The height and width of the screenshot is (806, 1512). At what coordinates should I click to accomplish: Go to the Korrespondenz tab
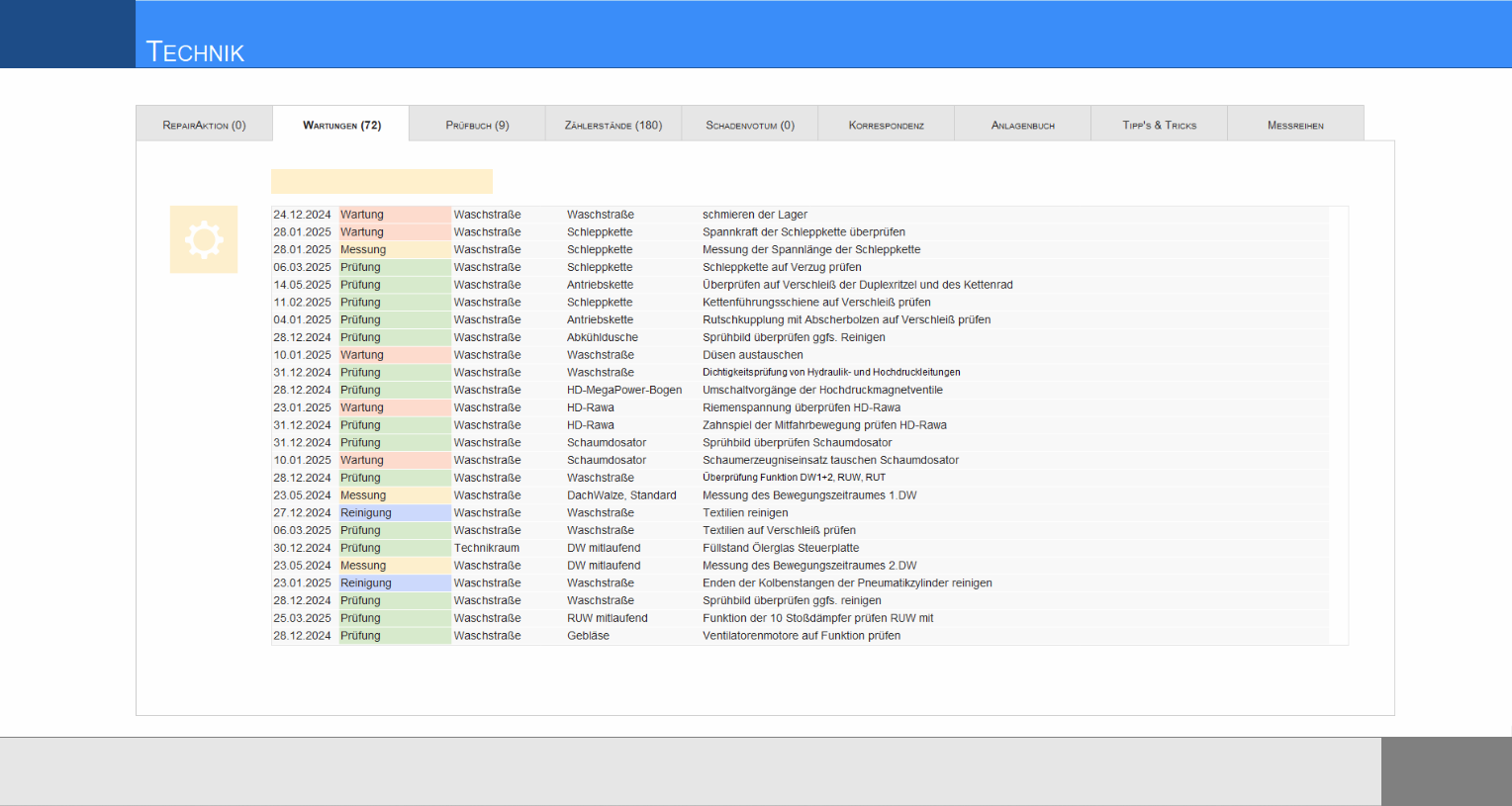(x=887, y=125)
